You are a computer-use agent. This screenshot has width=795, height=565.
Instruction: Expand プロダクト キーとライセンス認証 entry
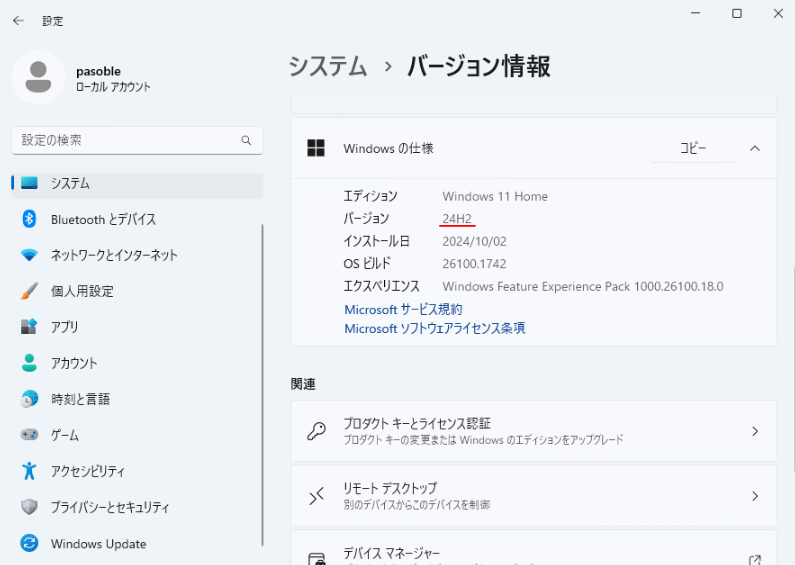[x=754, y=431]
